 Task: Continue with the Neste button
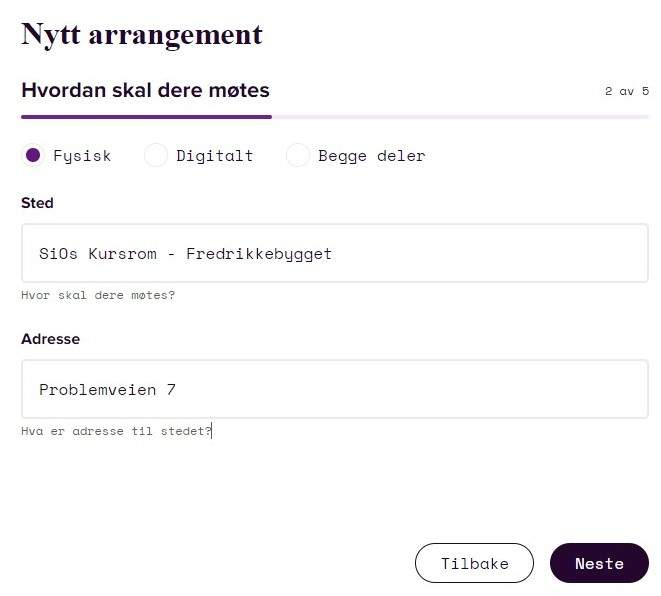point(599,563)
